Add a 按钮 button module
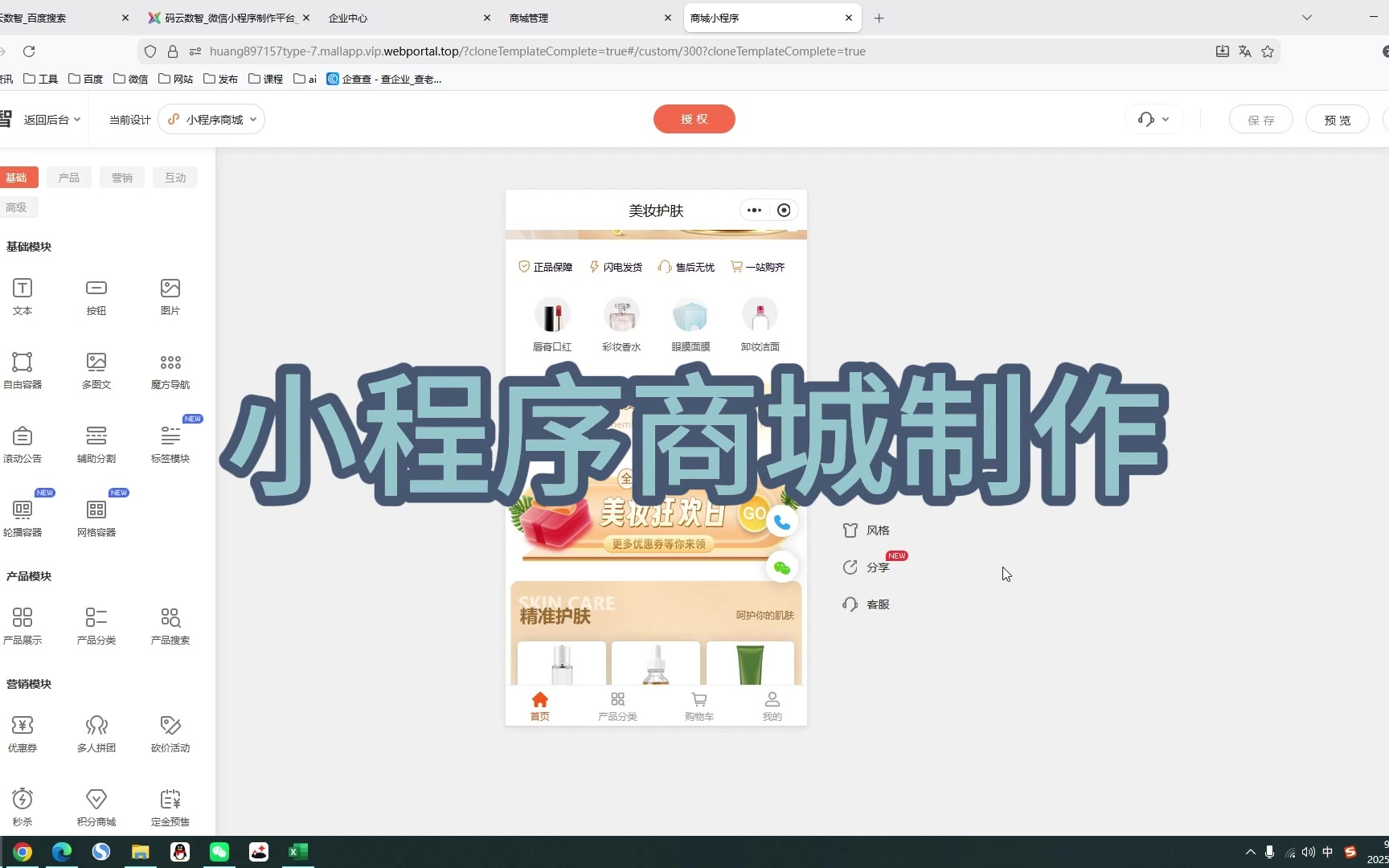 point(96,296)
